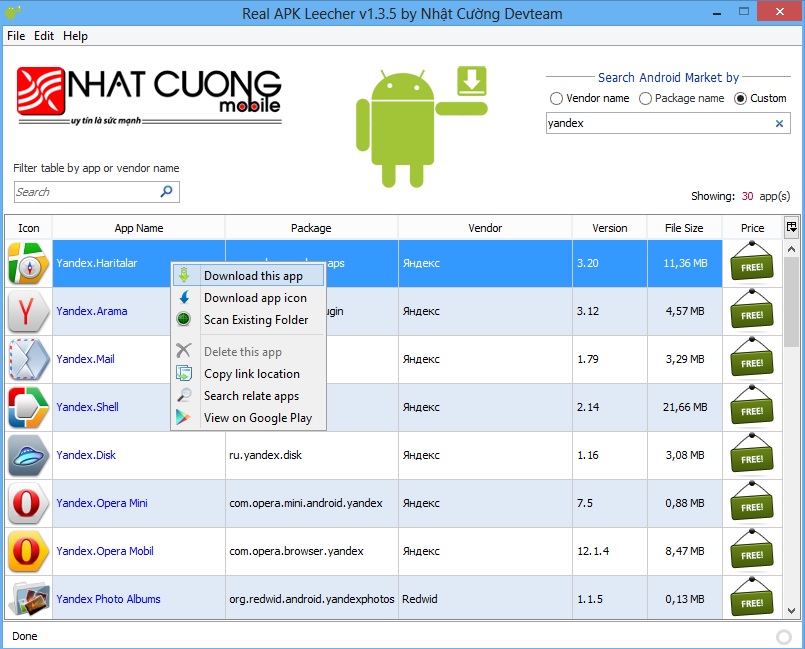The image size is (805, 649).
Task: Click package org.redwid.android.yandexphotos cell
Action: [x=312, y=599]
